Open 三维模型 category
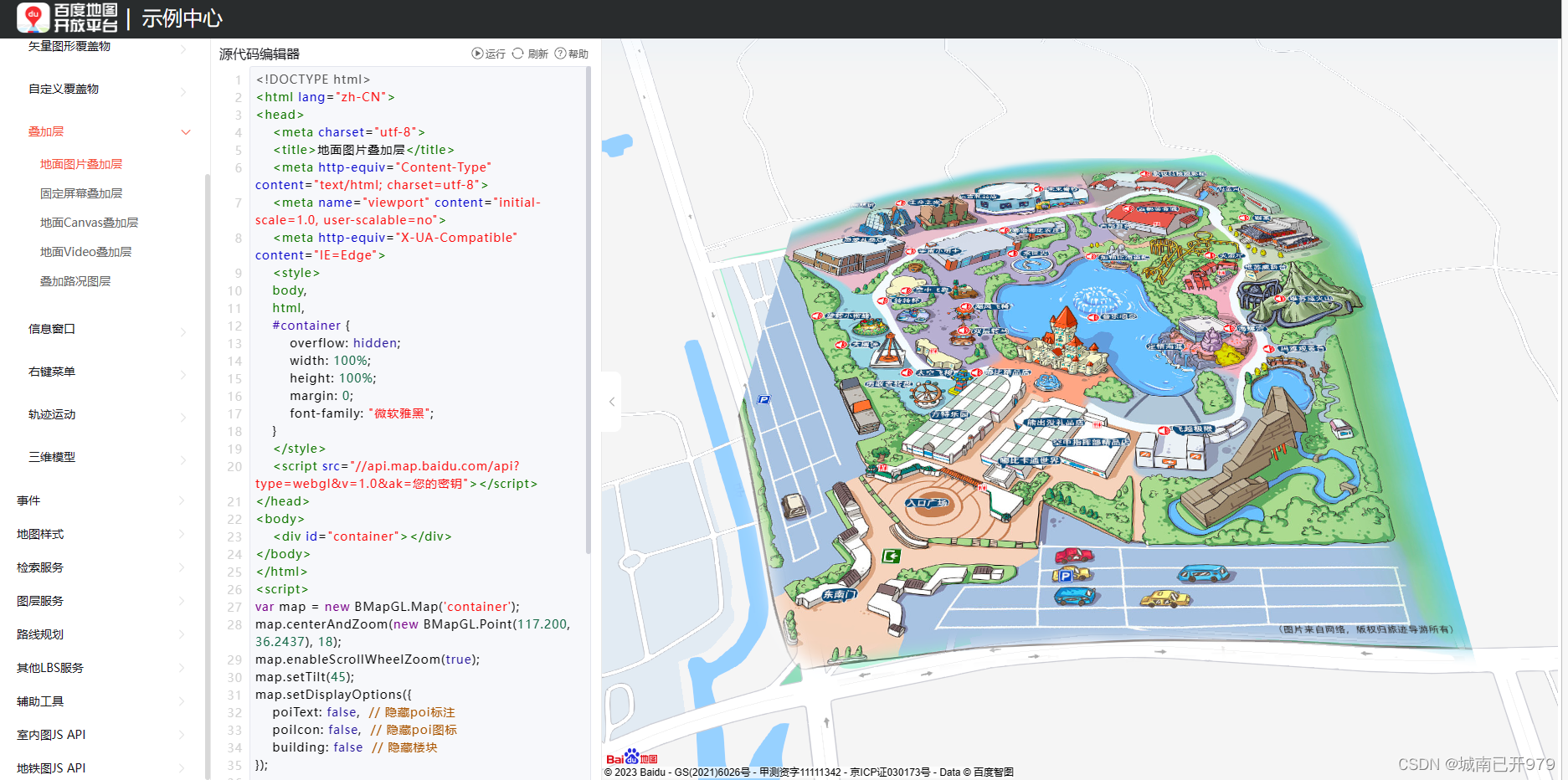This screenshot has height=780, width=1568. click(x=52, y=457)
